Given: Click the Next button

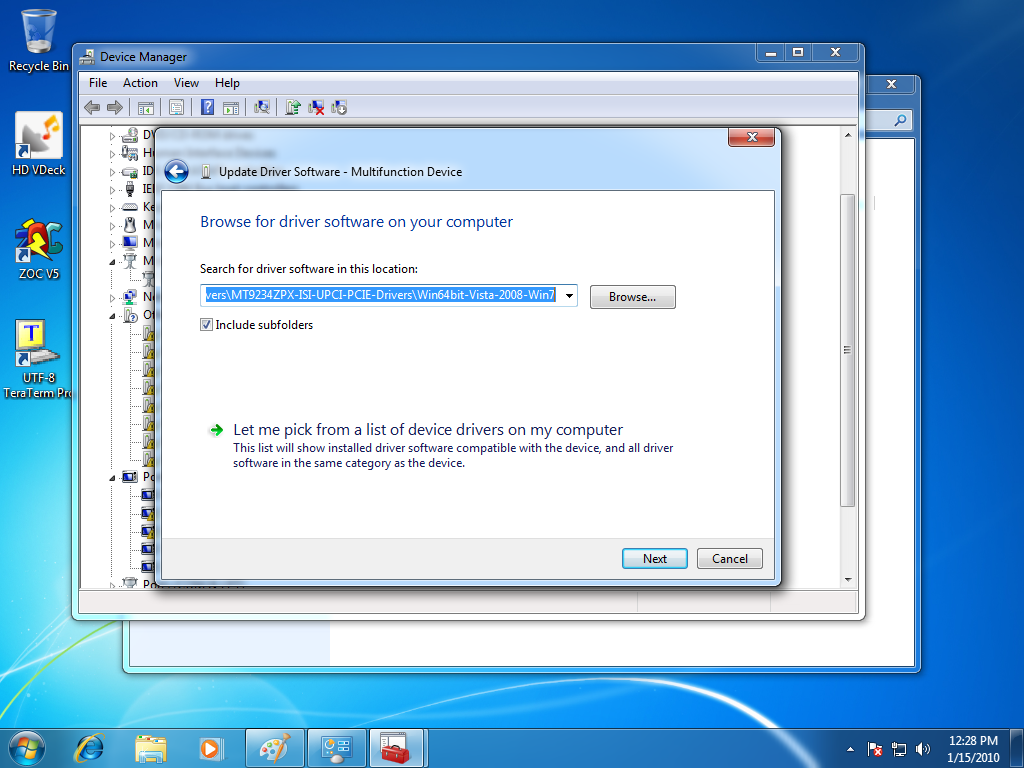Looking at the screenshot, I should [654, 559].
